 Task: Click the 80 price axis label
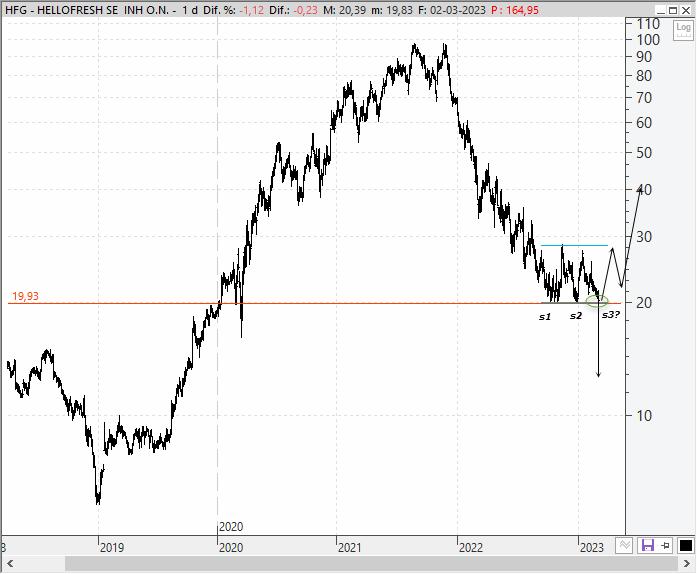[644, 76]
